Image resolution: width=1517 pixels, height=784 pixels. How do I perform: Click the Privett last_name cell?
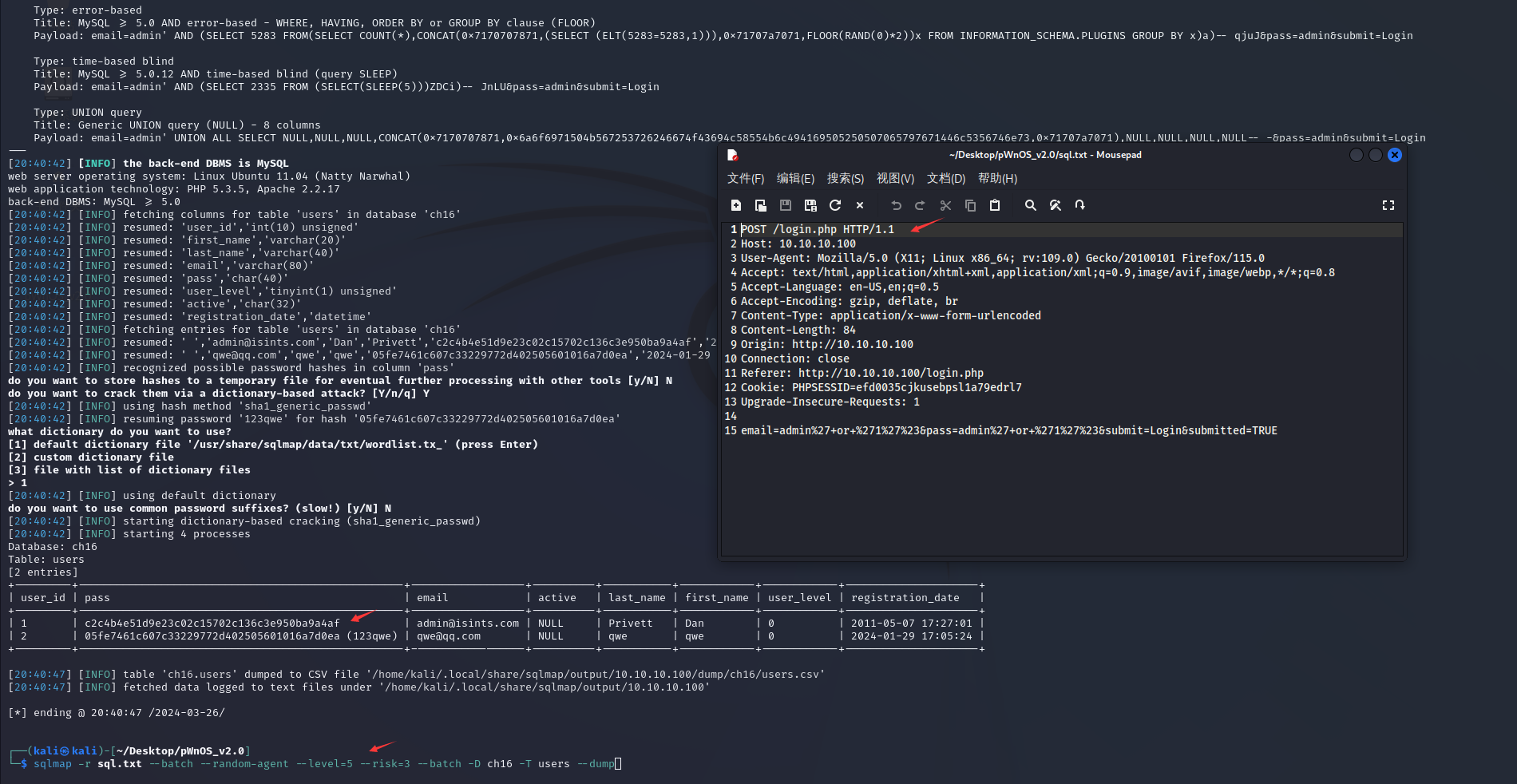pos(631,624)
